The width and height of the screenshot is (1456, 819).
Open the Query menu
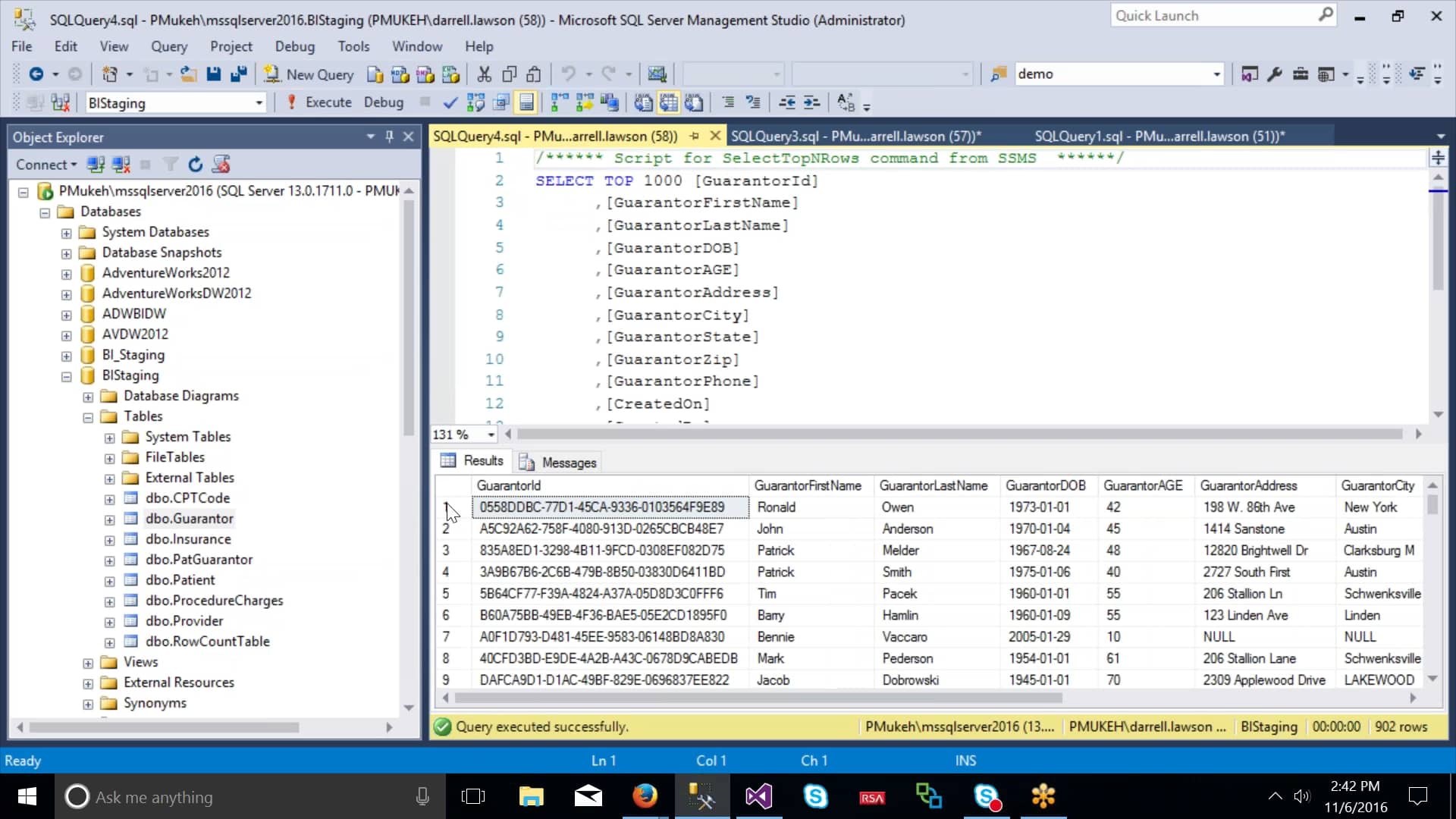point(168,46)
